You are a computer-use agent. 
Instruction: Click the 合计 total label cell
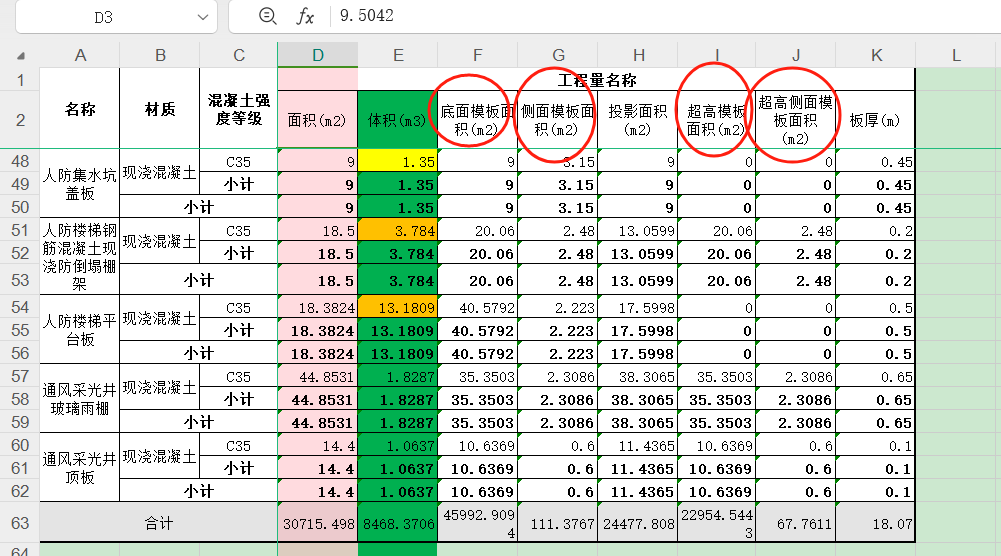tap(159, 523)
